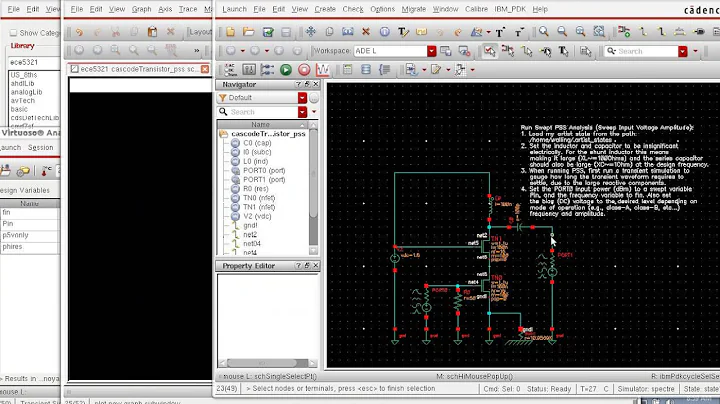This screenshot has width=720, height=404.
Task: Close the Property Editor panel
Action: (x=315, y=265)
